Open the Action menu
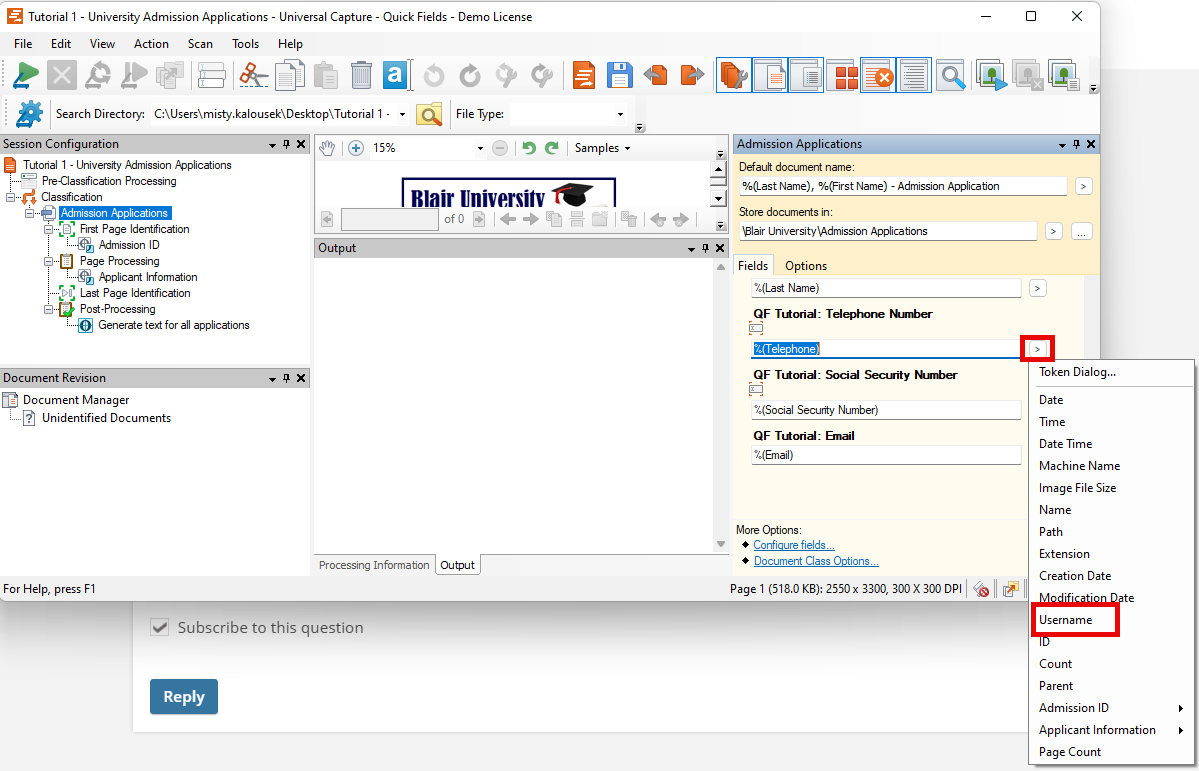 (x=151, y=44)
